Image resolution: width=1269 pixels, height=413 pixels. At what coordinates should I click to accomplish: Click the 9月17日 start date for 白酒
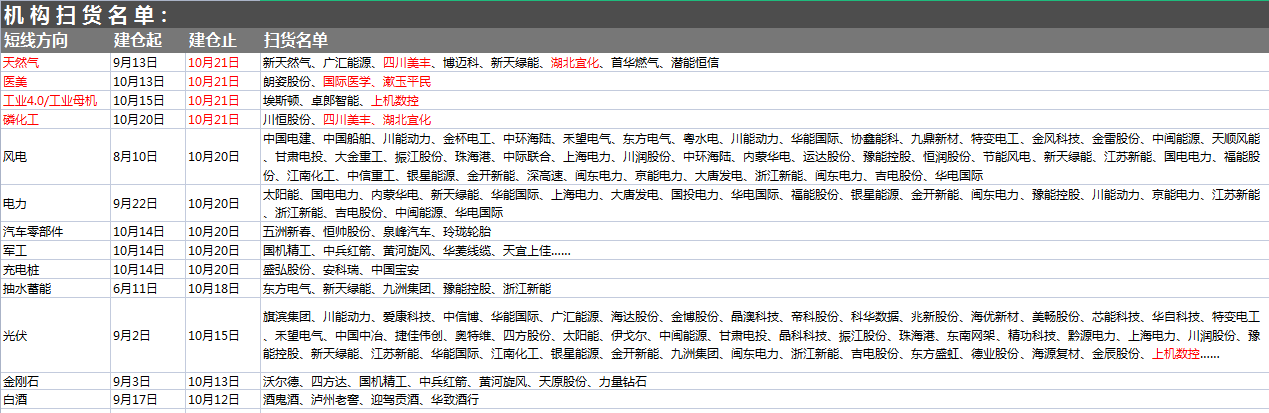[147, 401]
